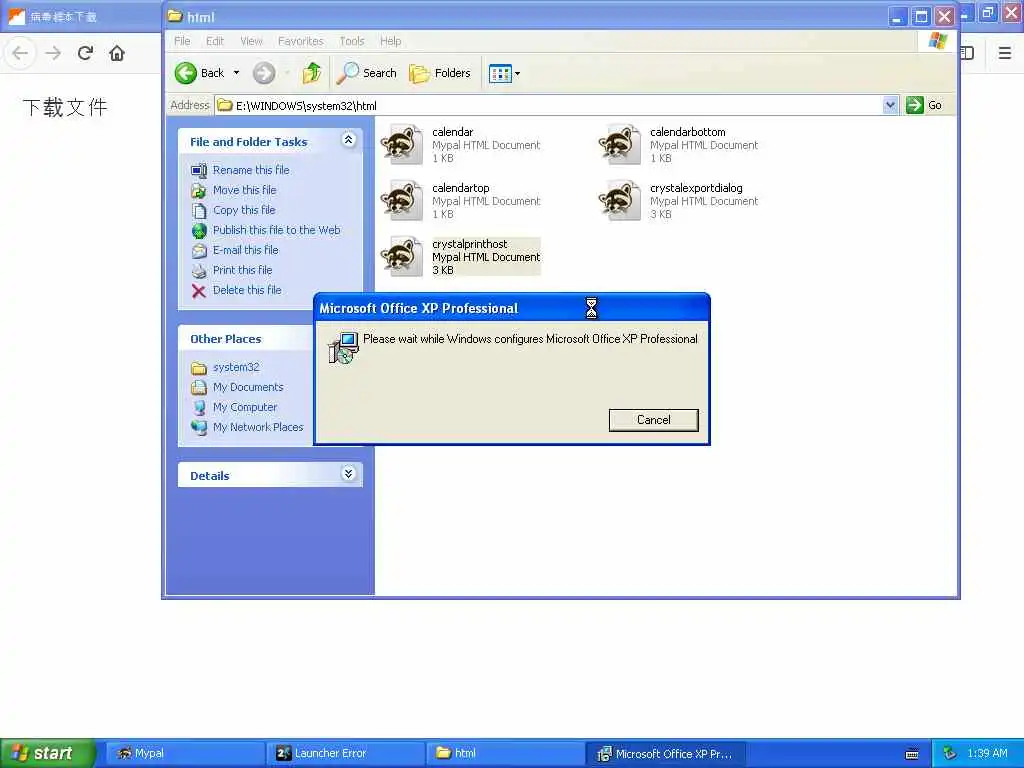Open the Tools menu

(x=351, y=41)
